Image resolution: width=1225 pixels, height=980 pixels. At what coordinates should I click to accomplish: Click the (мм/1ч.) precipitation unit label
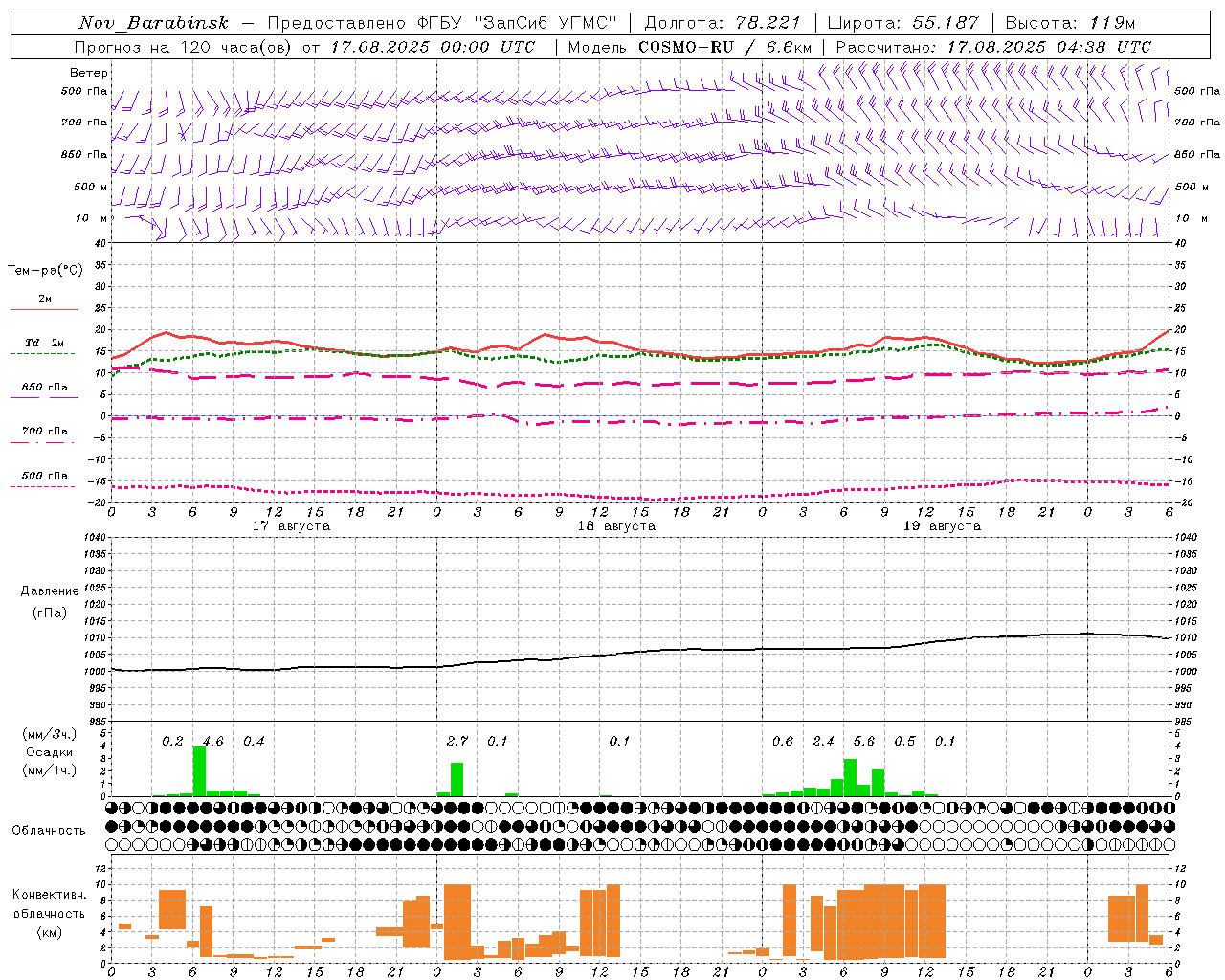pos(50,770)
